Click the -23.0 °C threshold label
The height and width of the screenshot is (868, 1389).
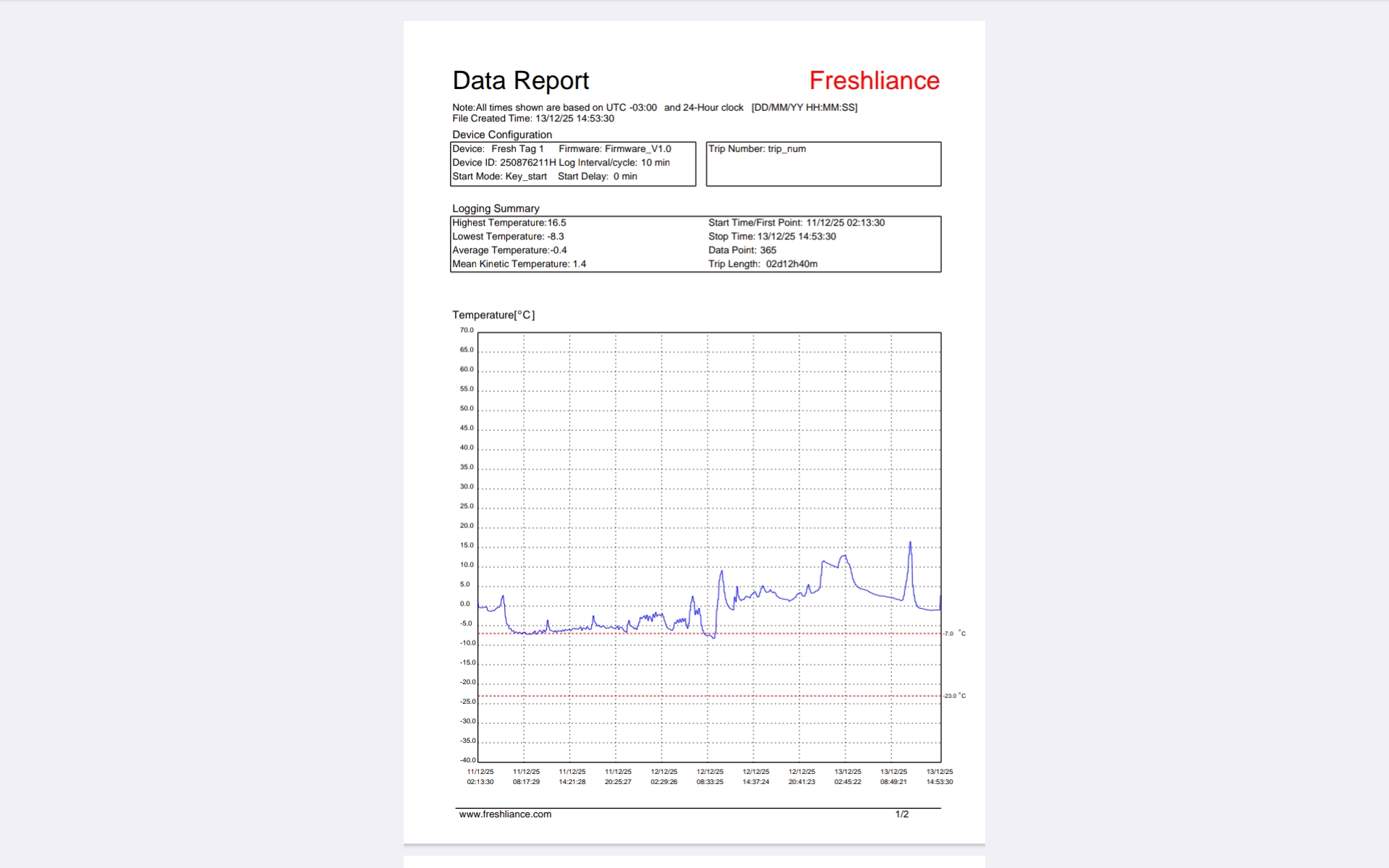pos(954,696)
